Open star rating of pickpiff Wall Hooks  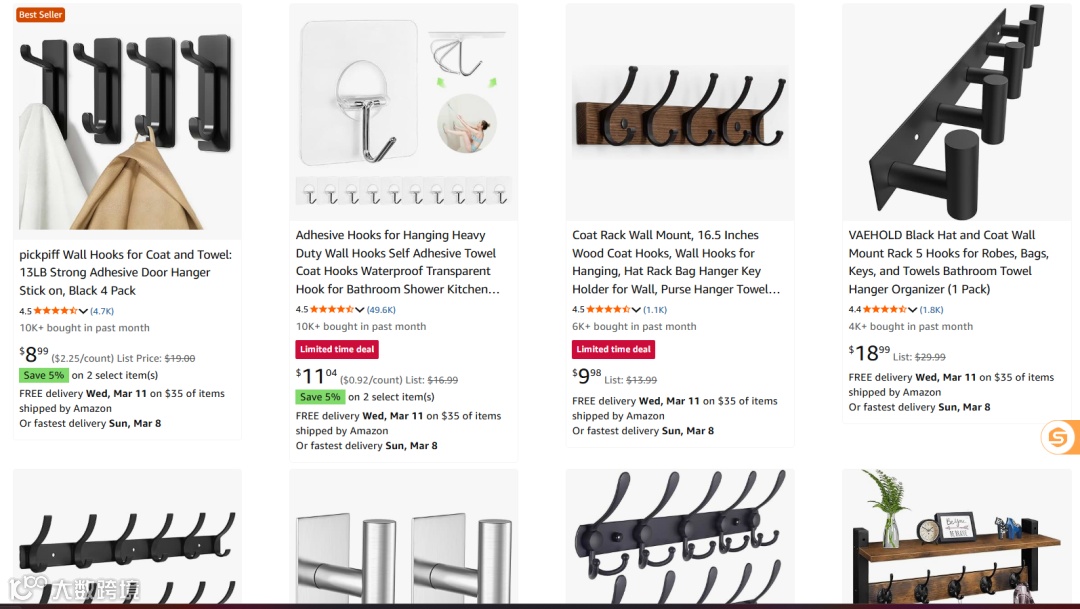tap(55, 311)
